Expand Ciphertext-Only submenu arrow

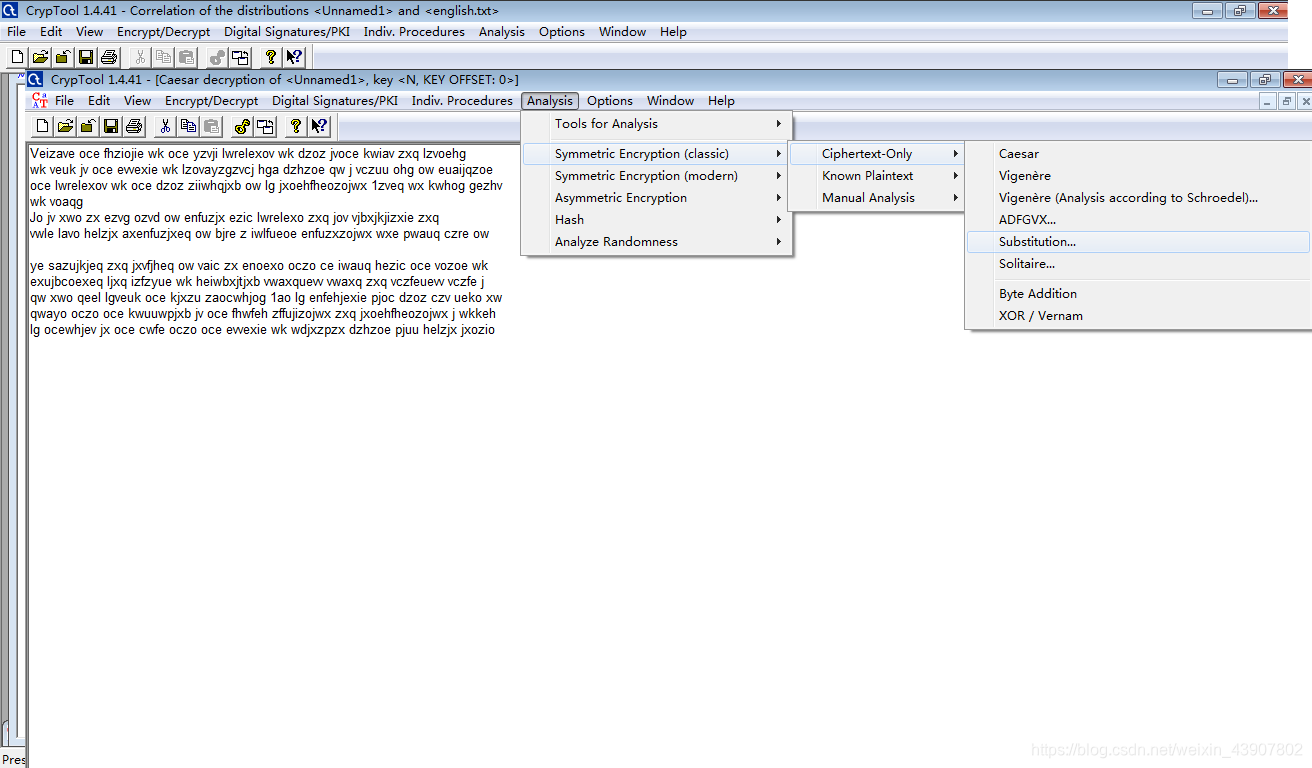coord(955,154)
